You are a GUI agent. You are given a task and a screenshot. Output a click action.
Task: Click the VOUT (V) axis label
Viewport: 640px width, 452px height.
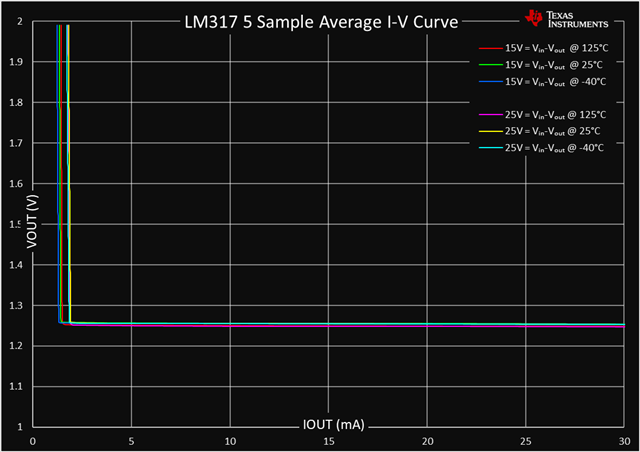pos(32,221)
